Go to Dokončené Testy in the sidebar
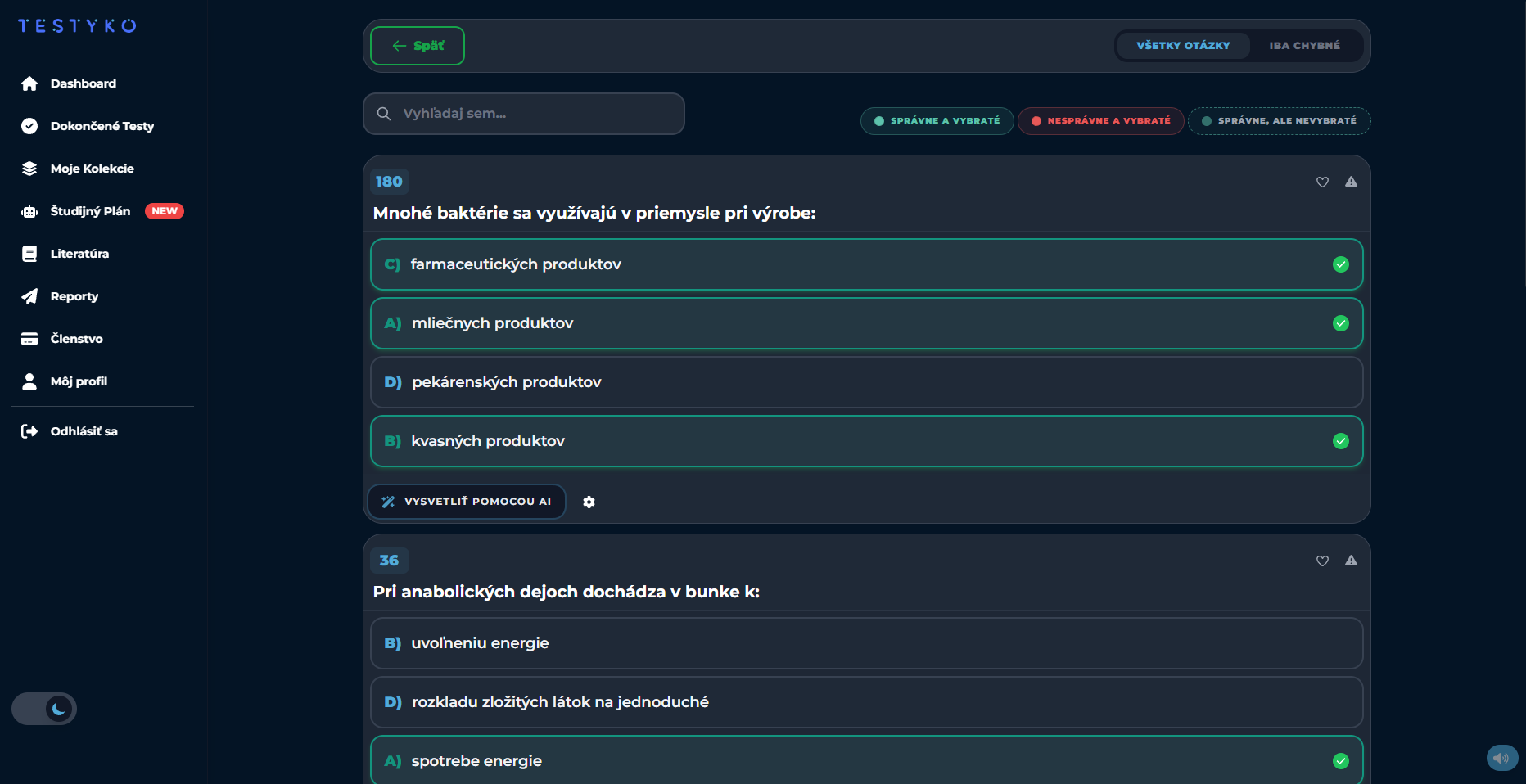The image size is (1526, 784). click(102, 126)
